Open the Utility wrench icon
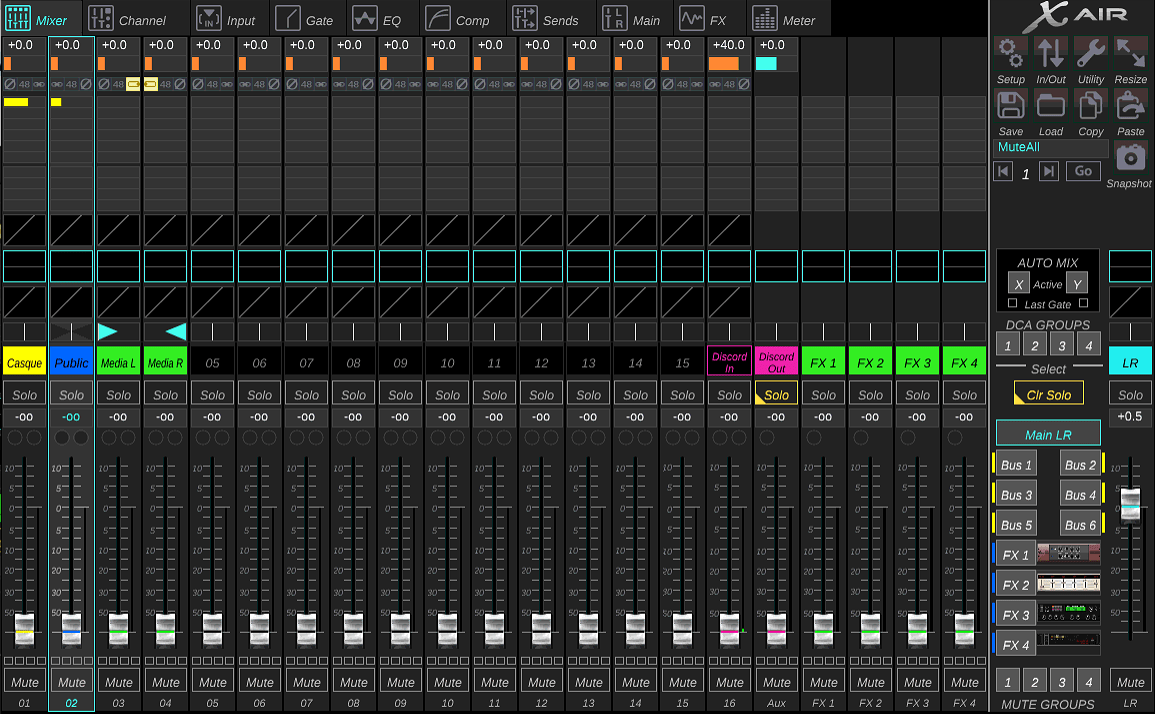The height and width of the screenshot is (714, 1155). point(1090,54)
